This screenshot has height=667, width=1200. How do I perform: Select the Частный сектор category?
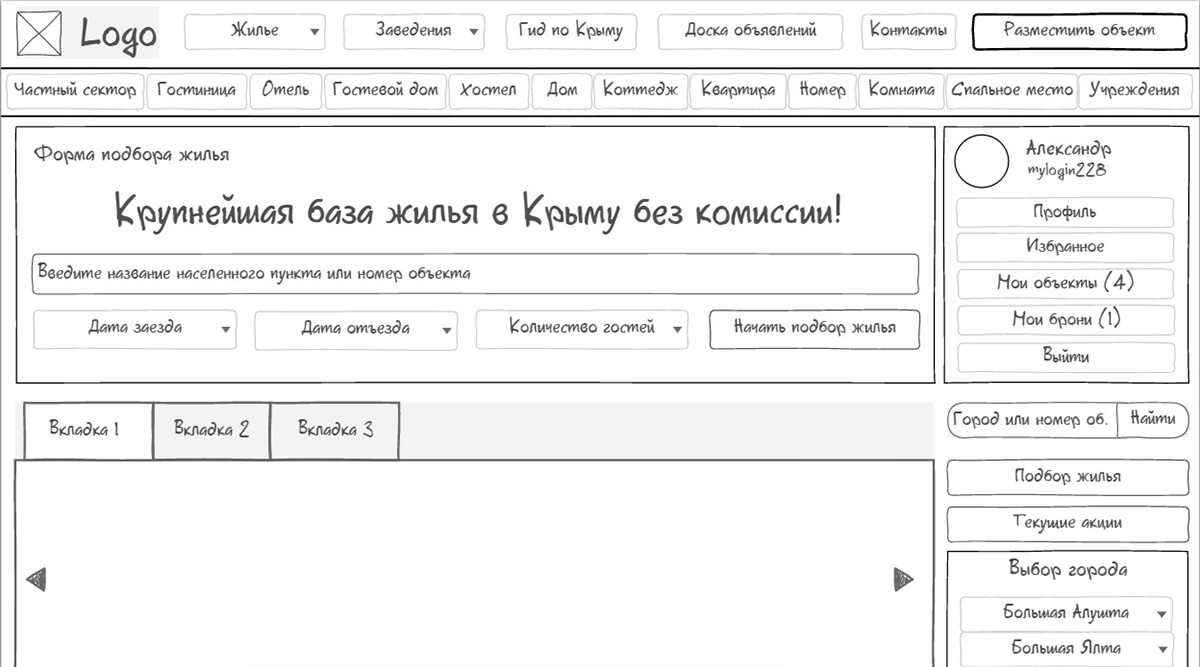pyautogui.click(x=75, y=91)
